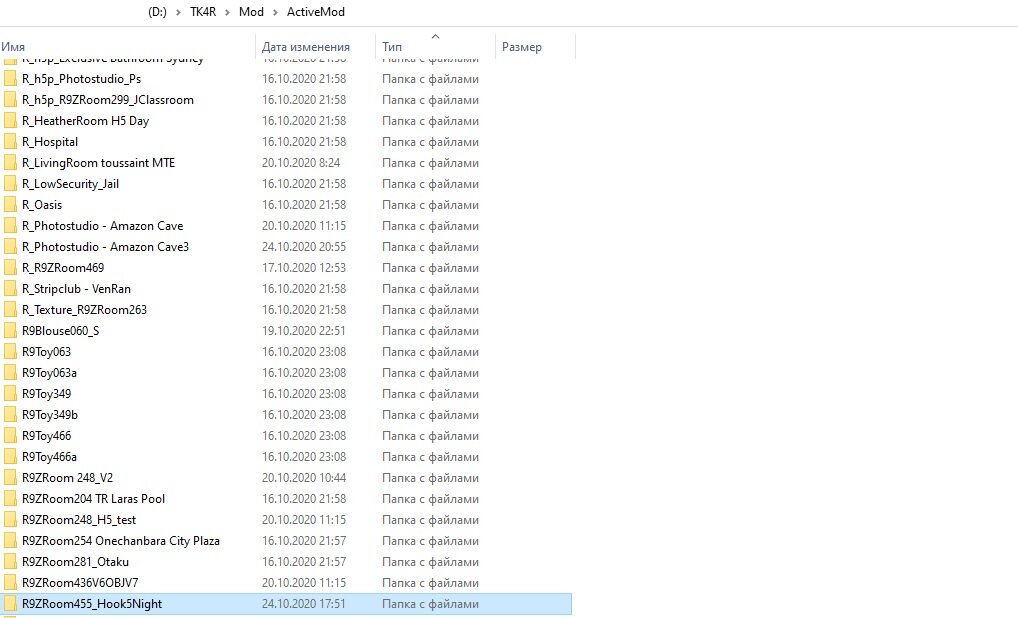Screen dimensions: 1018x618
Task: Click the R_LowSecurity_Jail folder icon
Action: [10, 184]
